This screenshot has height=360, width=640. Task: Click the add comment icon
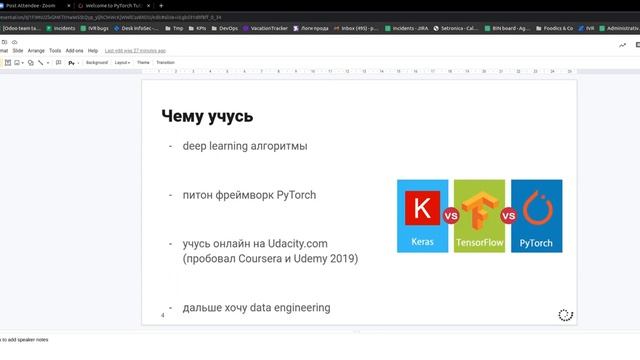point(58,62)
